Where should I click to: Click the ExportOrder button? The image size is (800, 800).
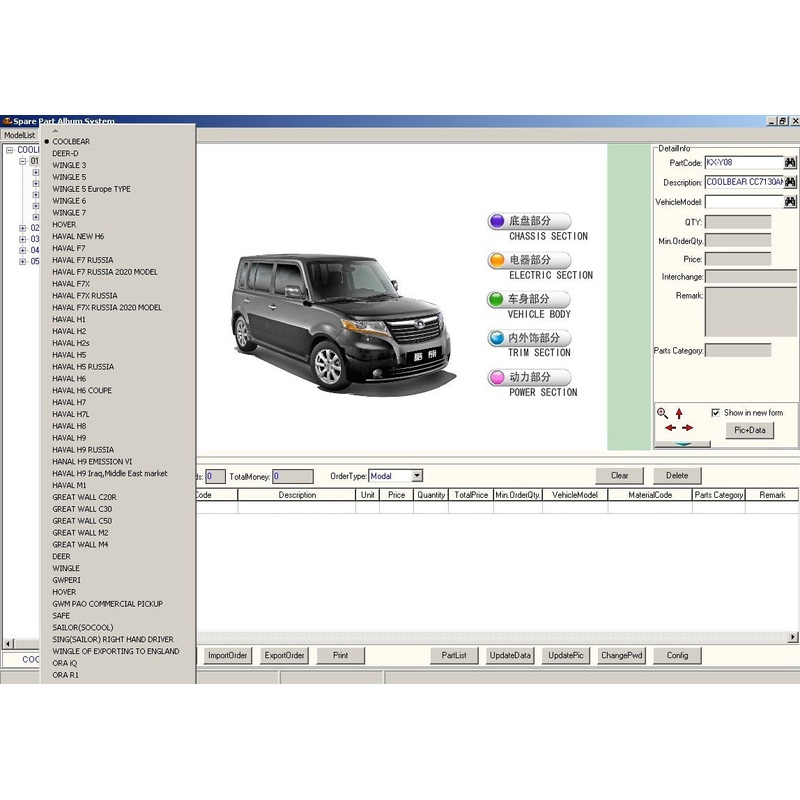pos(284,656)
